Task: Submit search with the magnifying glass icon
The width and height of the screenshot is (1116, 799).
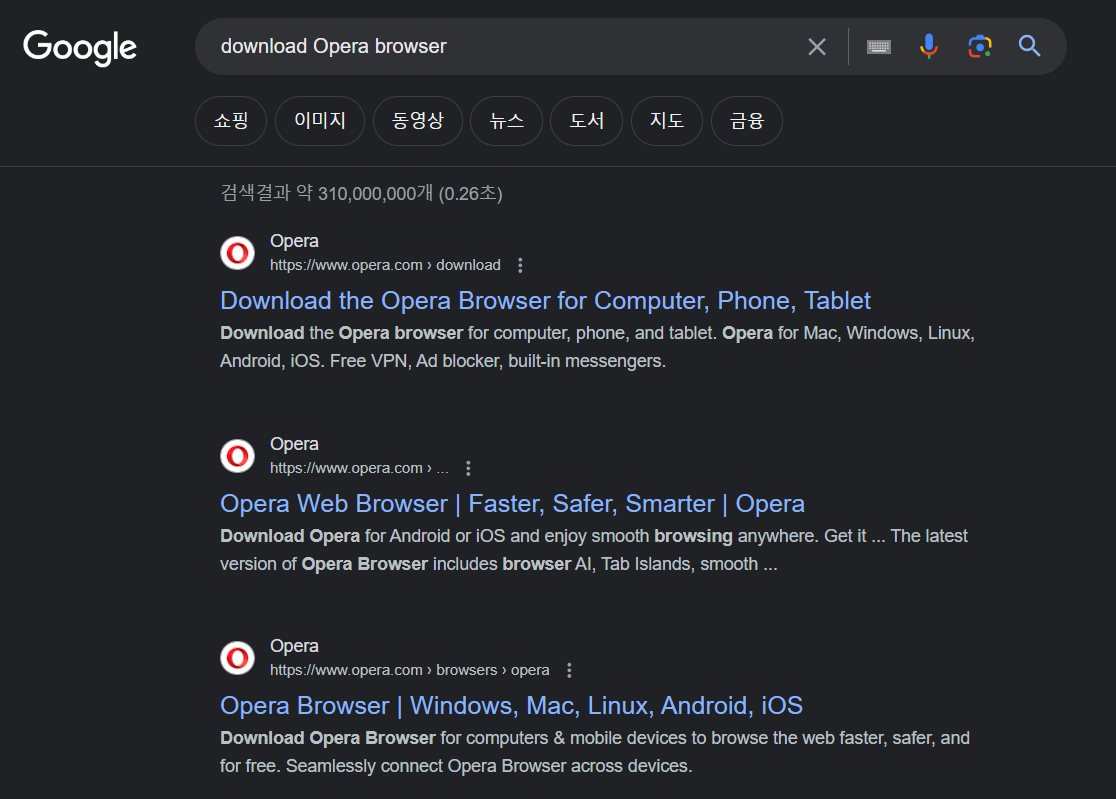Action: tap(1029, 46)
